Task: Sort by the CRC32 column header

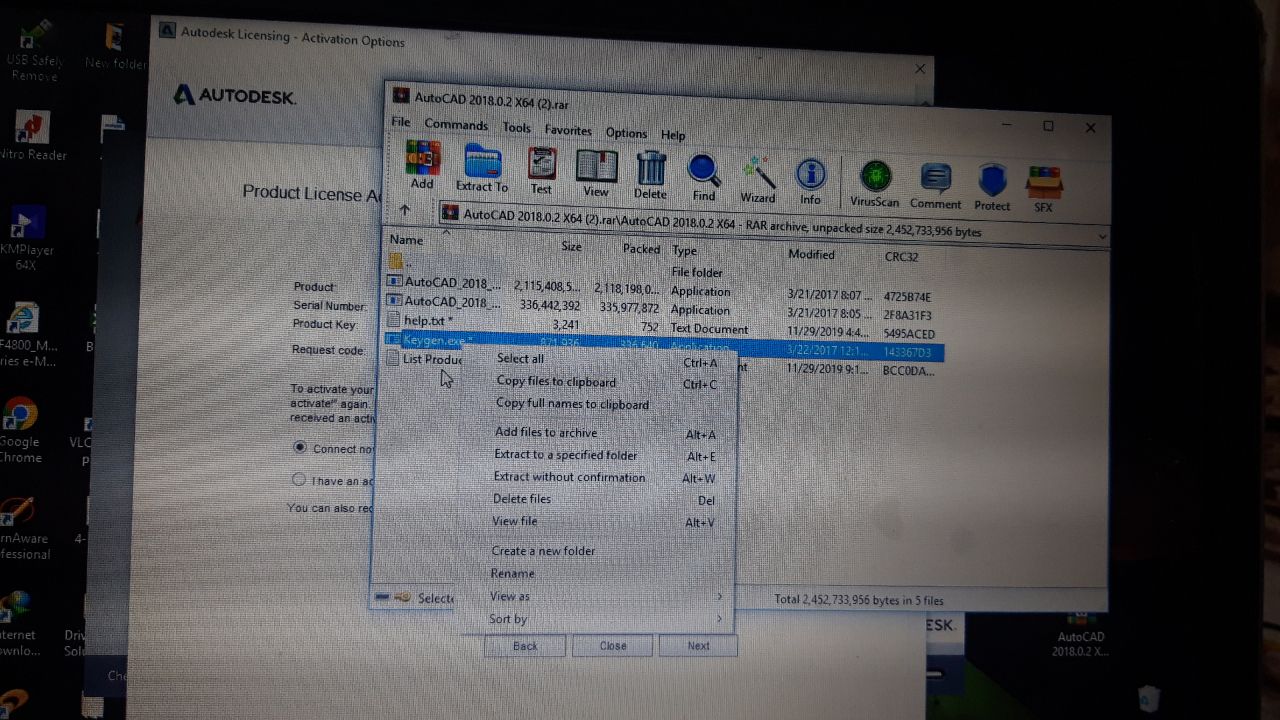Action: [x=901, y=257]
